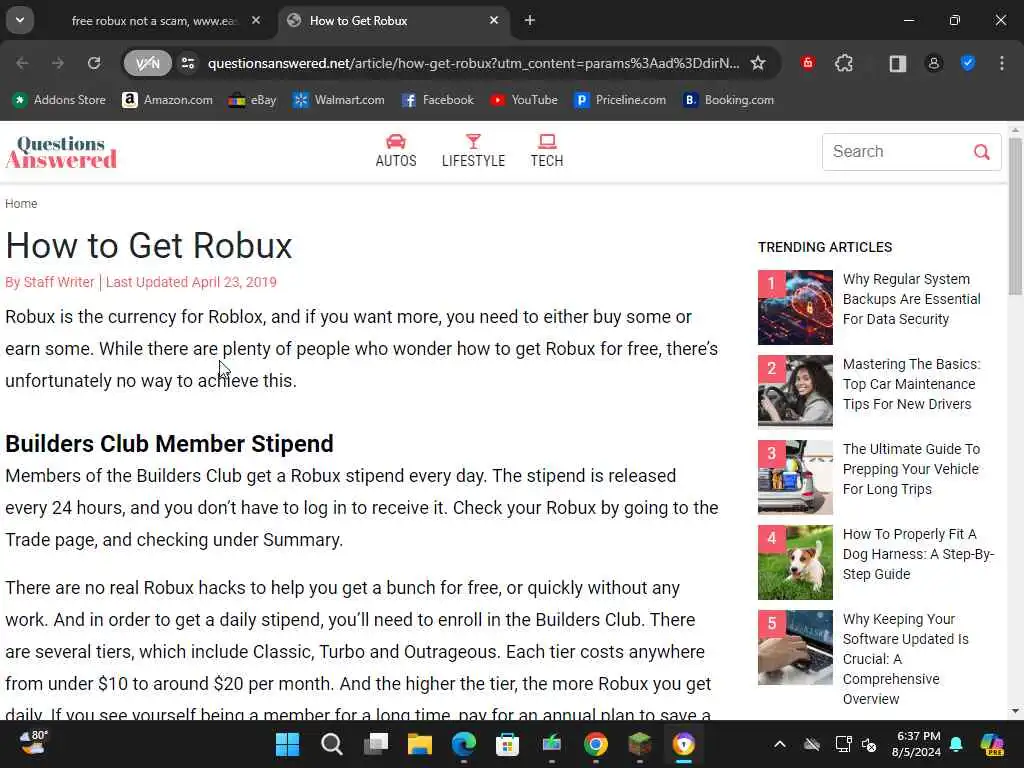
Task: Open 'Mastering The Basics' article link
Action: 912,384
